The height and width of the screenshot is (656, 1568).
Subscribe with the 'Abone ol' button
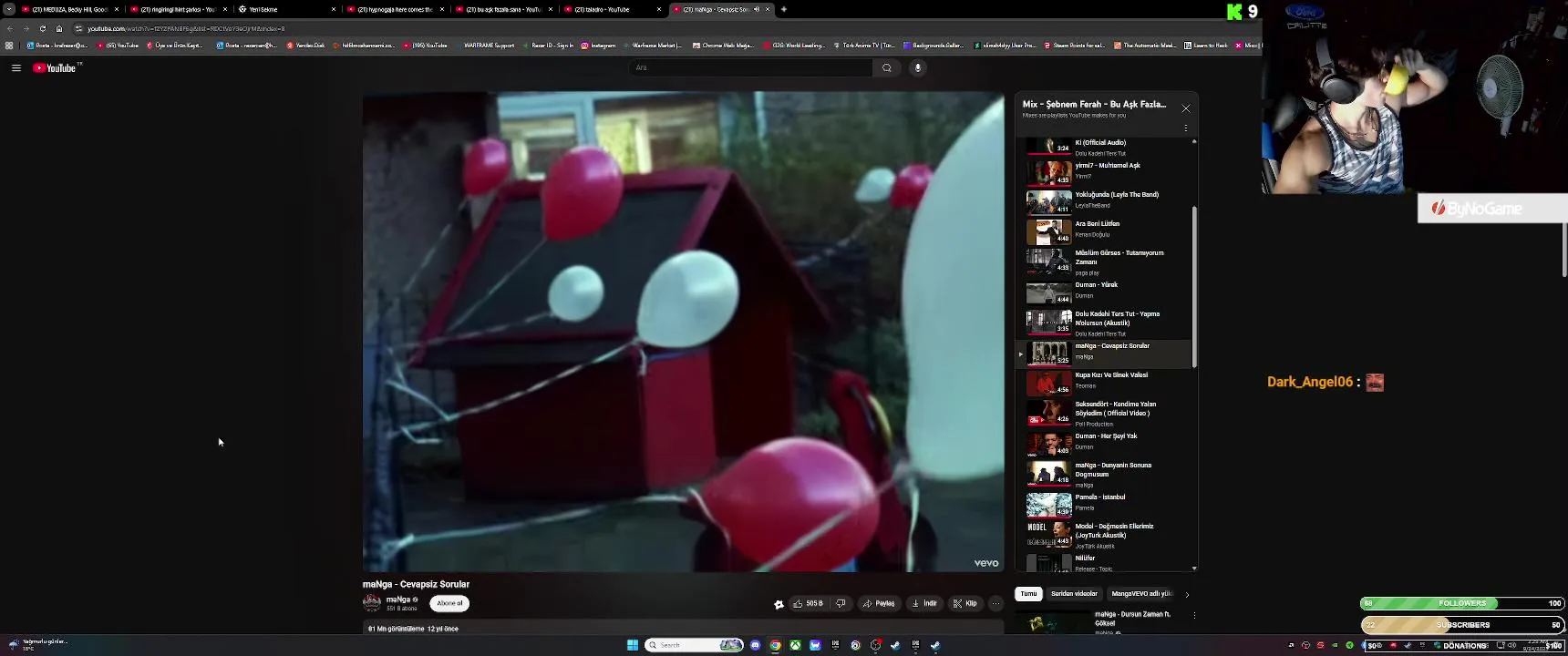(x=449, y=603)
